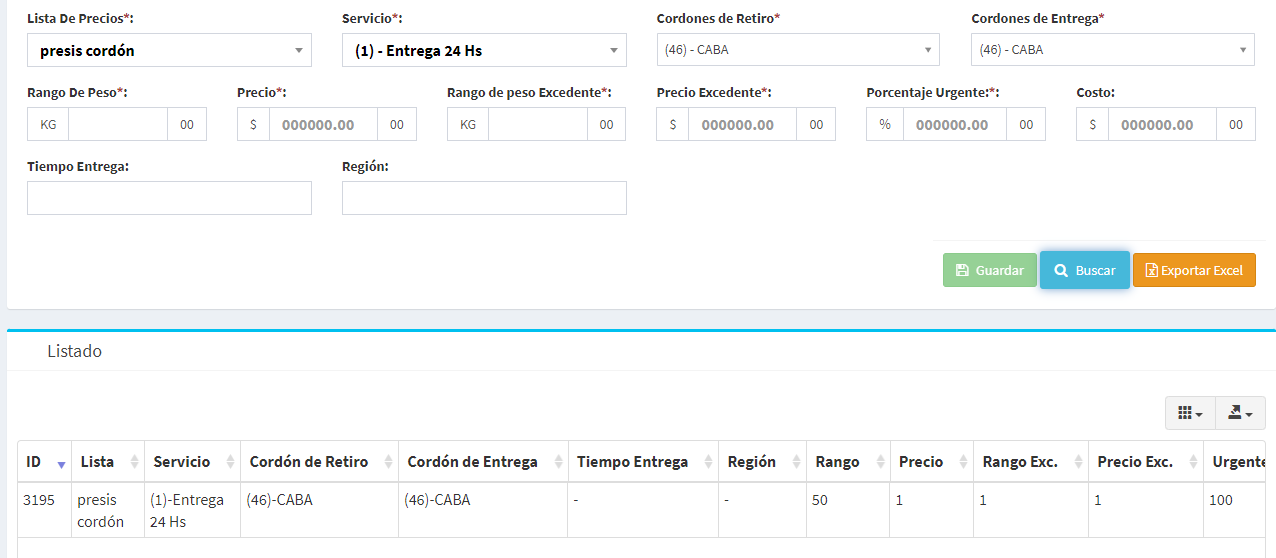This screenshot has height=558, width=1276.
Task: Click the Buscar search button
Action: [1085, 270]
